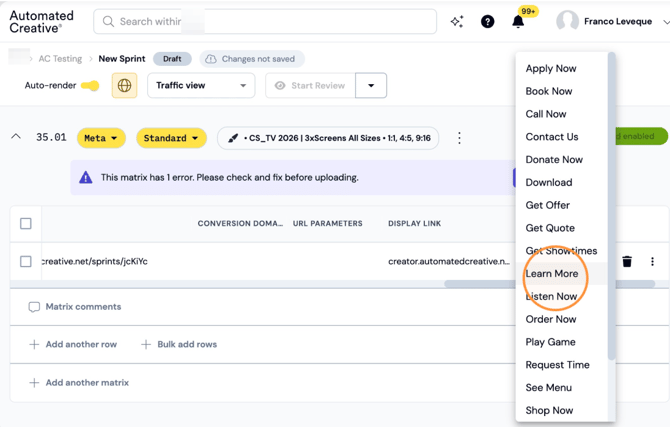670x427 pixels.
Task: Choose Get Showtimes option
Action: [561, 251]
